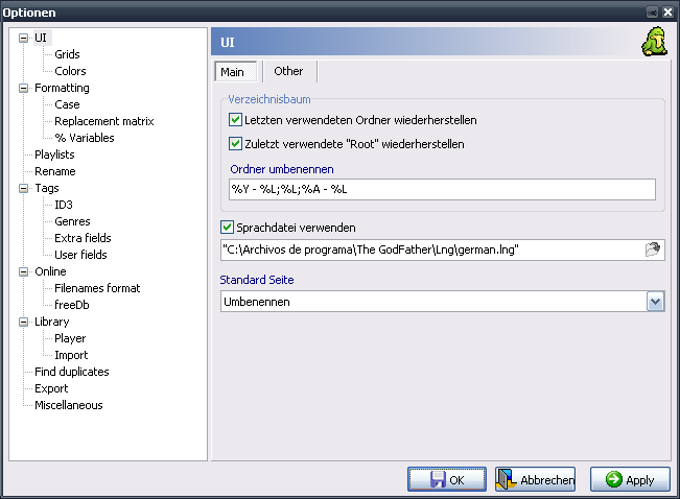Select Tags in the options tree
This screenshot has height=499, width=680.
coord(47,188)
